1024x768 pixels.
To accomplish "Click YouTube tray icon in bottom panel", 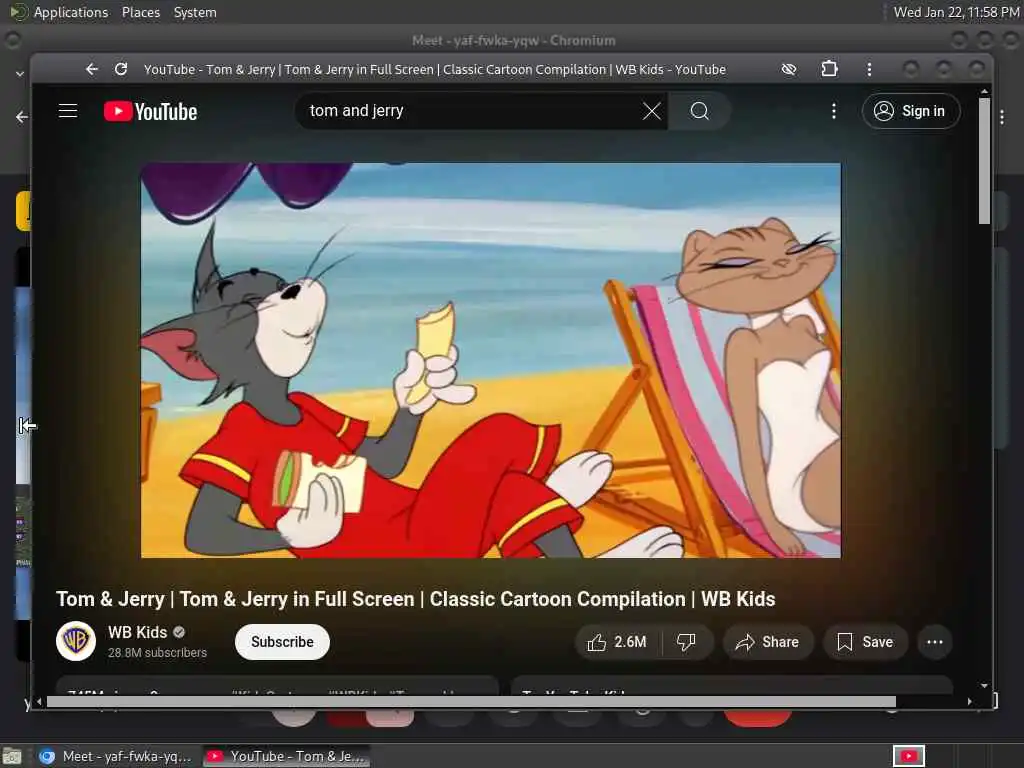I will (x=908, y=756).
